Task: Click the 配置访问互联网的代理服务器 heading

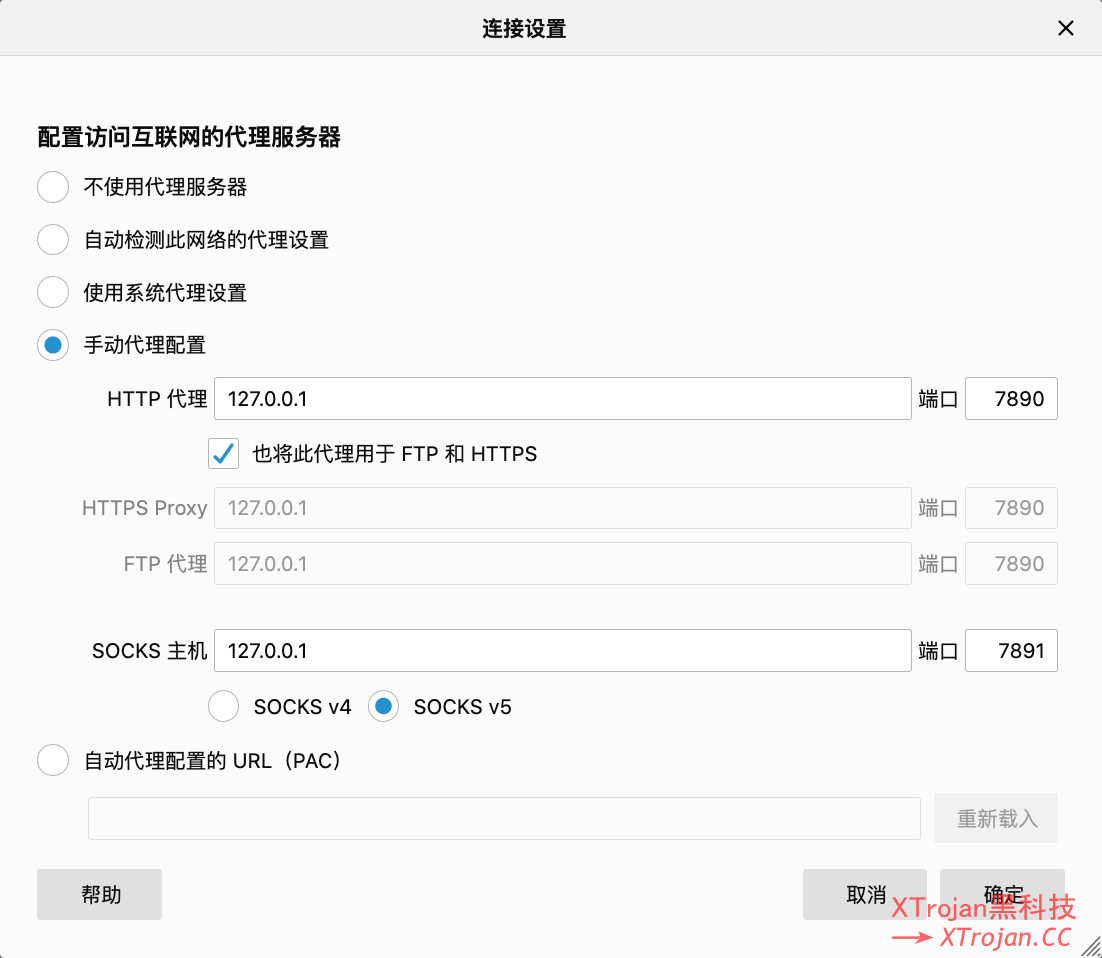Action: [188, 137]
